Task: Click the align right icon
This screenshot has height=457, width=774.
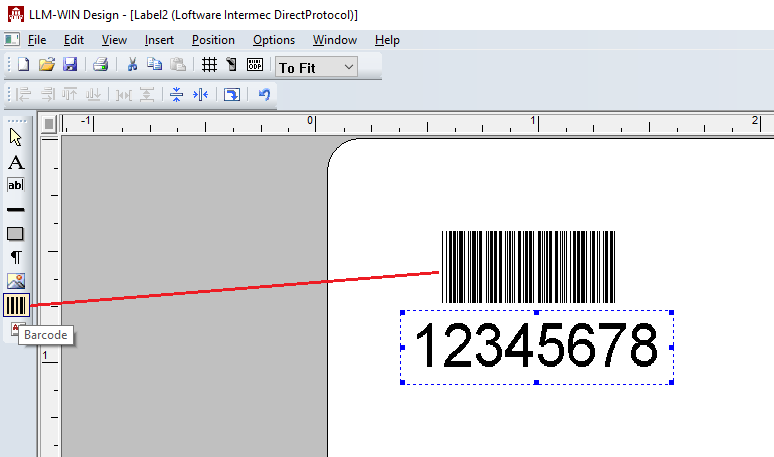Action: 47,94
